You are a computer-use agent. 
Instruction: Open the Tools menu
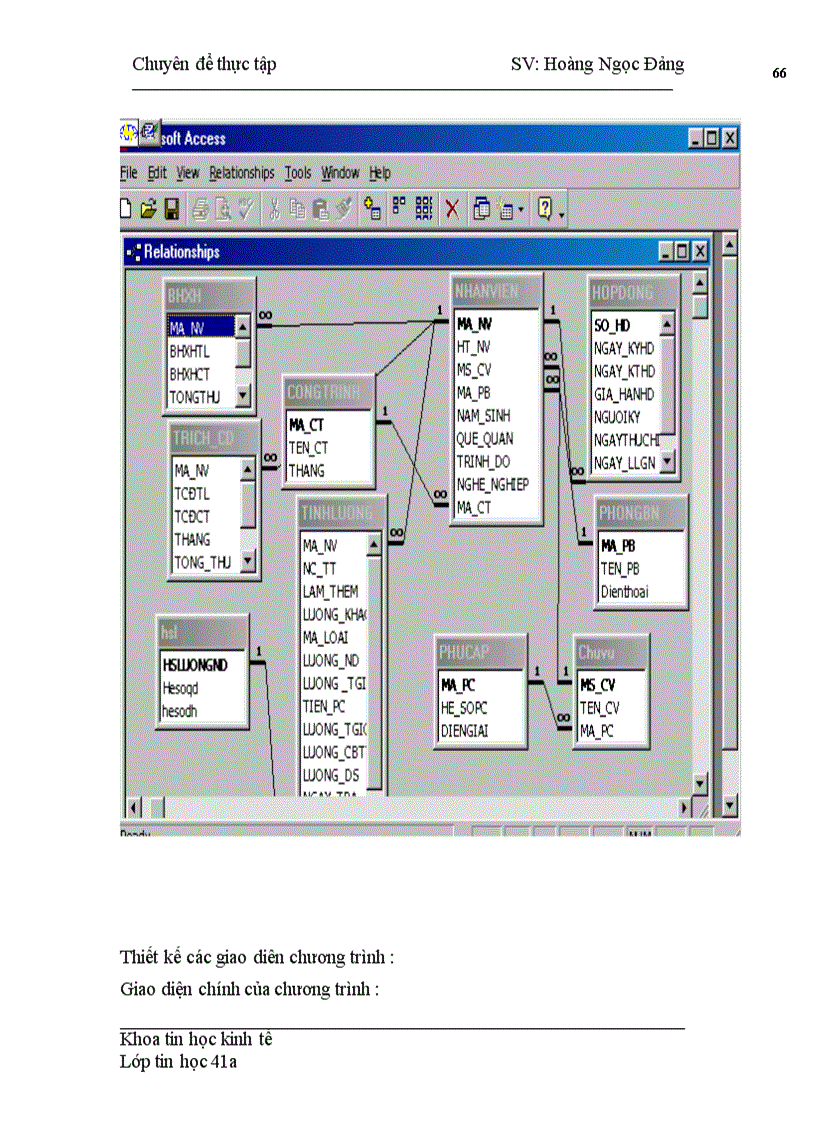click(296, 172)
